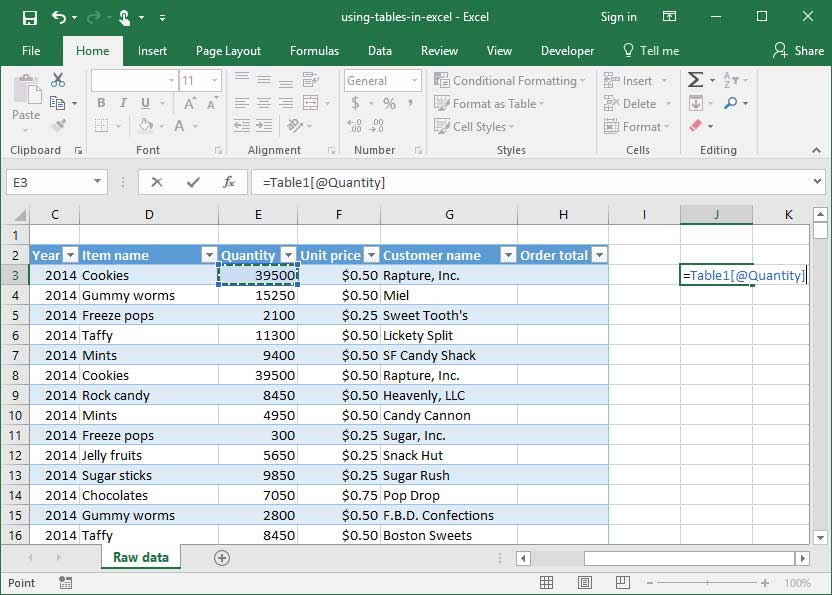This screenshot has height=595, width=832.
Task: Open the font size dropdown
Action: (x=214, y=80)
